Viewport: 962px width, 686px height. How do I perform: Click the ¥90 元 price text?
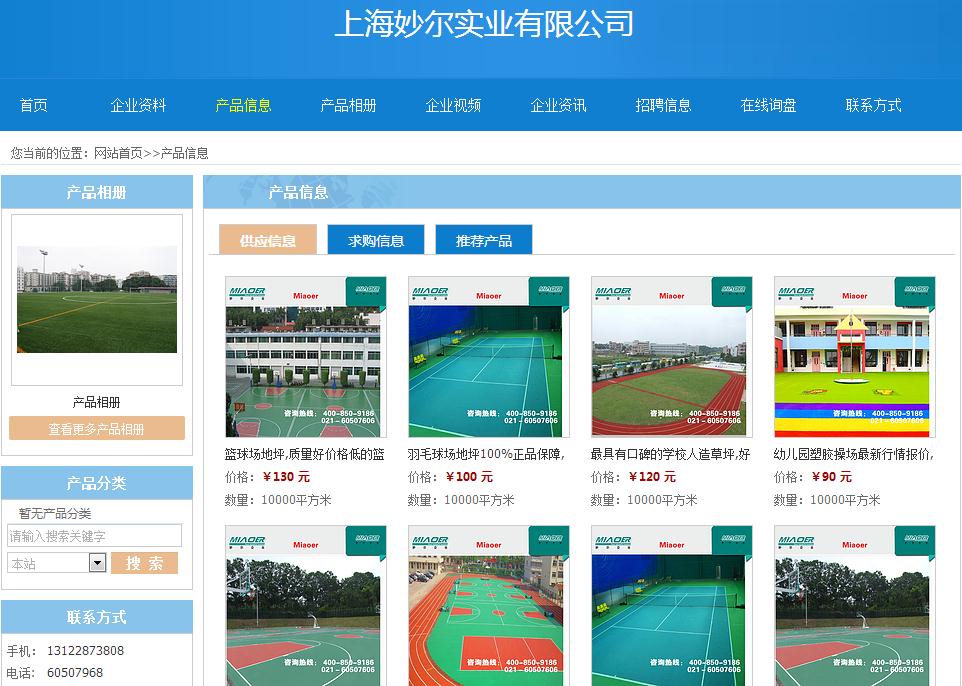832,477
